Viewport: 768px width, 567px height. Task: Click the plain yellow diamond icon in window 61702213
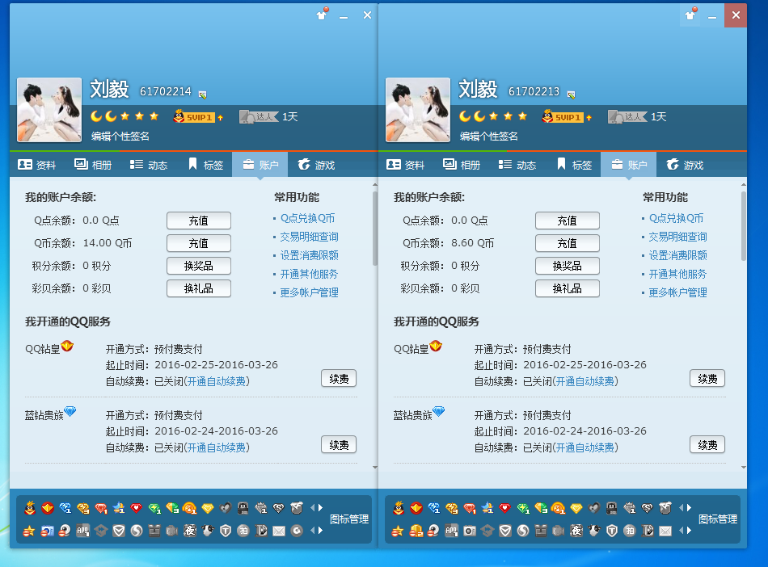click(x=576, y=508)
